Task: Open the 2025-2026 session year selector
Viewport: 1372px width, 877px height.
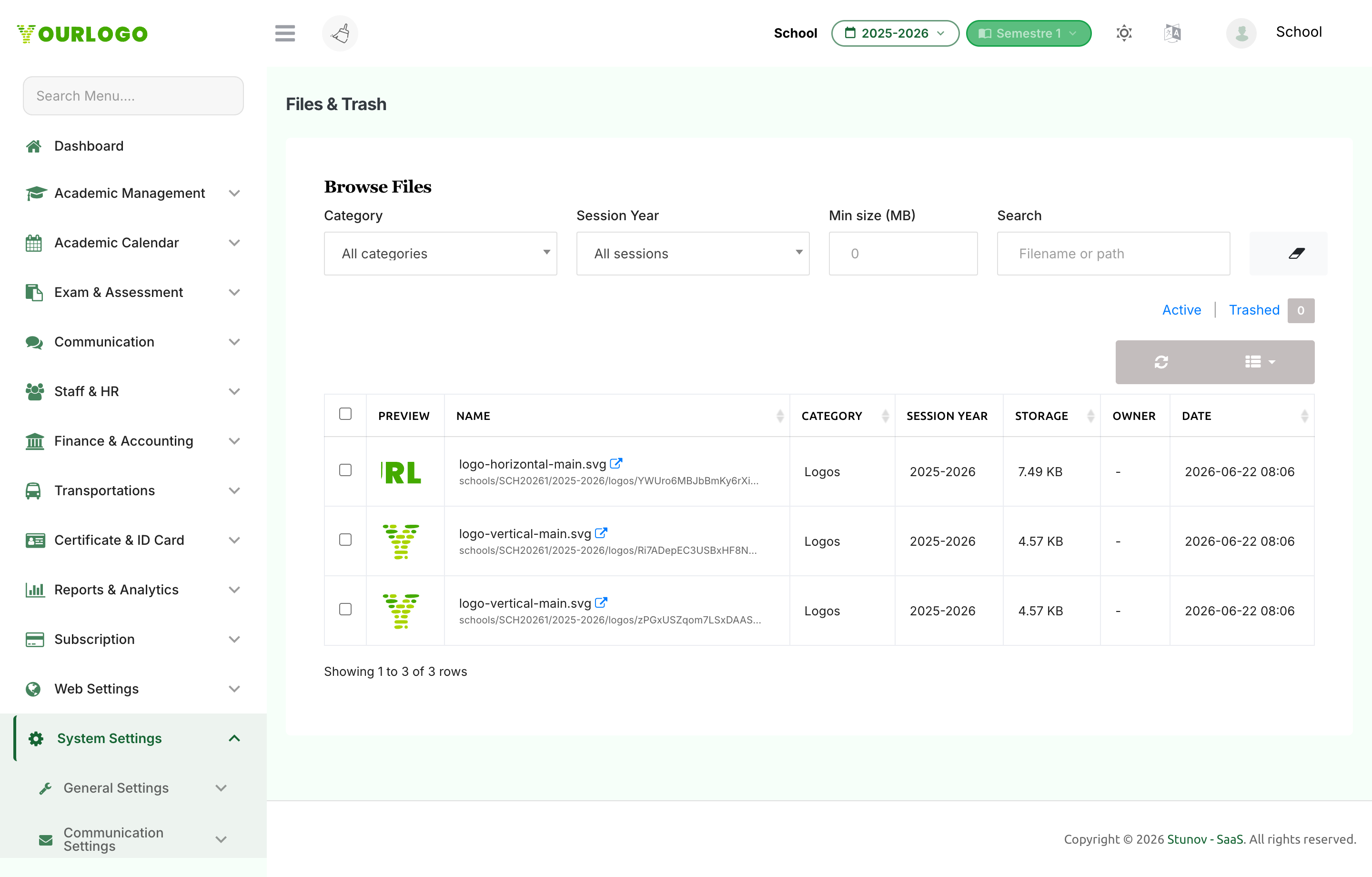Action: pyautogui.click(x=895, y=33)
